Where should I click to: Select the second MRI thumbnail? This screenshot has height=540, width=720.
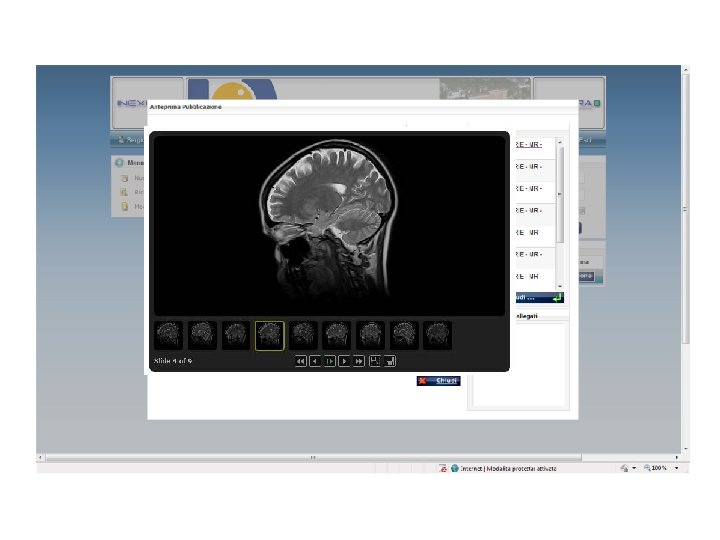click(x=202, y=335)
